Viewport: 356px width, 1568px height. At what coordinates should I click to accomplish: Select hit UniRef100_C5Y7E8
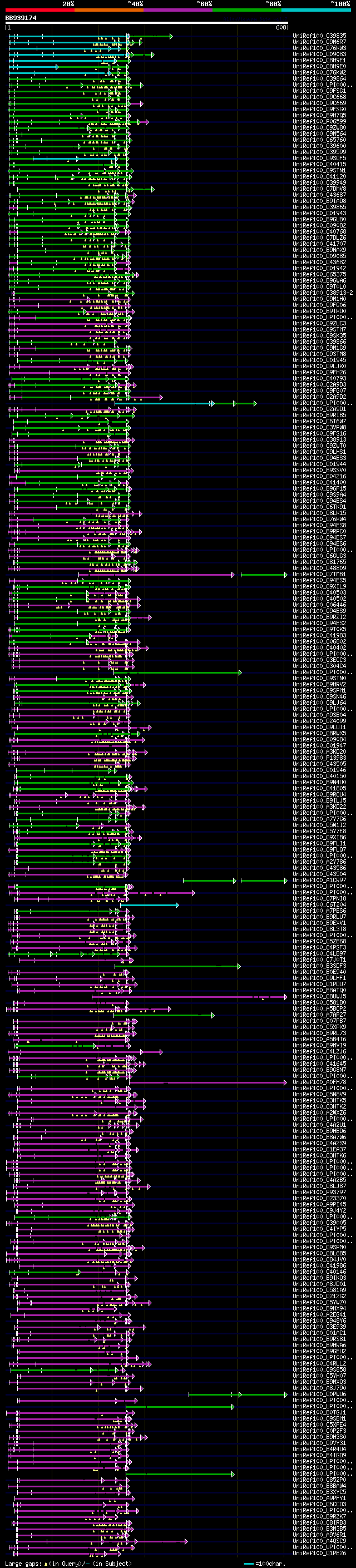pos(319,832)
